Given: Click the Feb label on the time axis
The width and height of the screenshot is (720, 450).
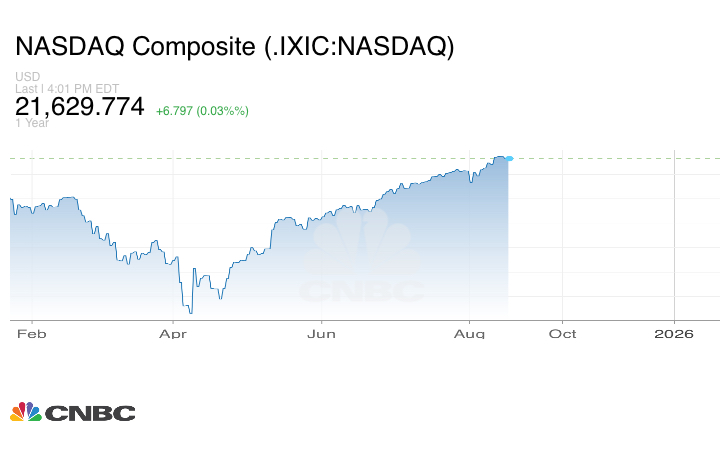Looking at the screenshot, I should tap(33, 334).
